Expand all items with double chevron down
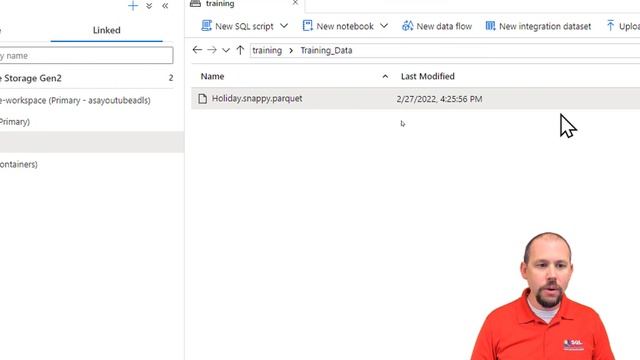Viewport: 640px width, 360px height. (x=149, y=6)
